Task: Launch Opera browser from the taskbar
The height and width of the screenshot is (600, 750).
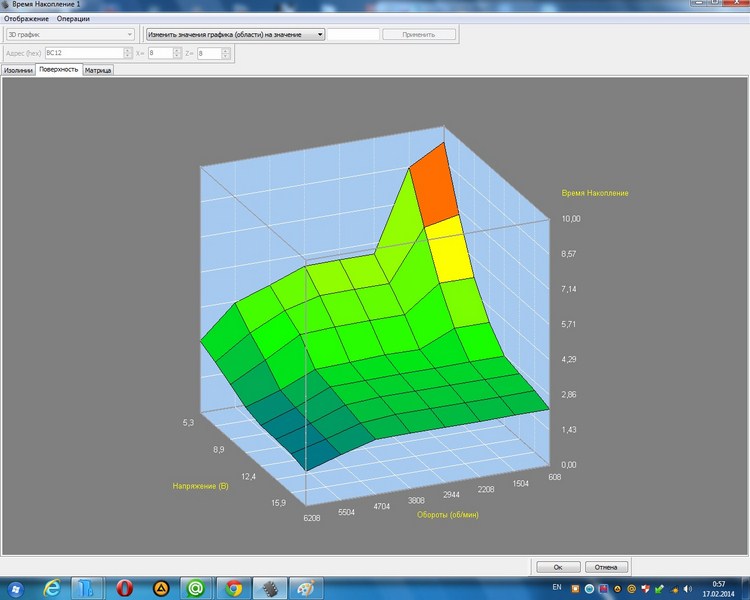Action: point(125,588)
